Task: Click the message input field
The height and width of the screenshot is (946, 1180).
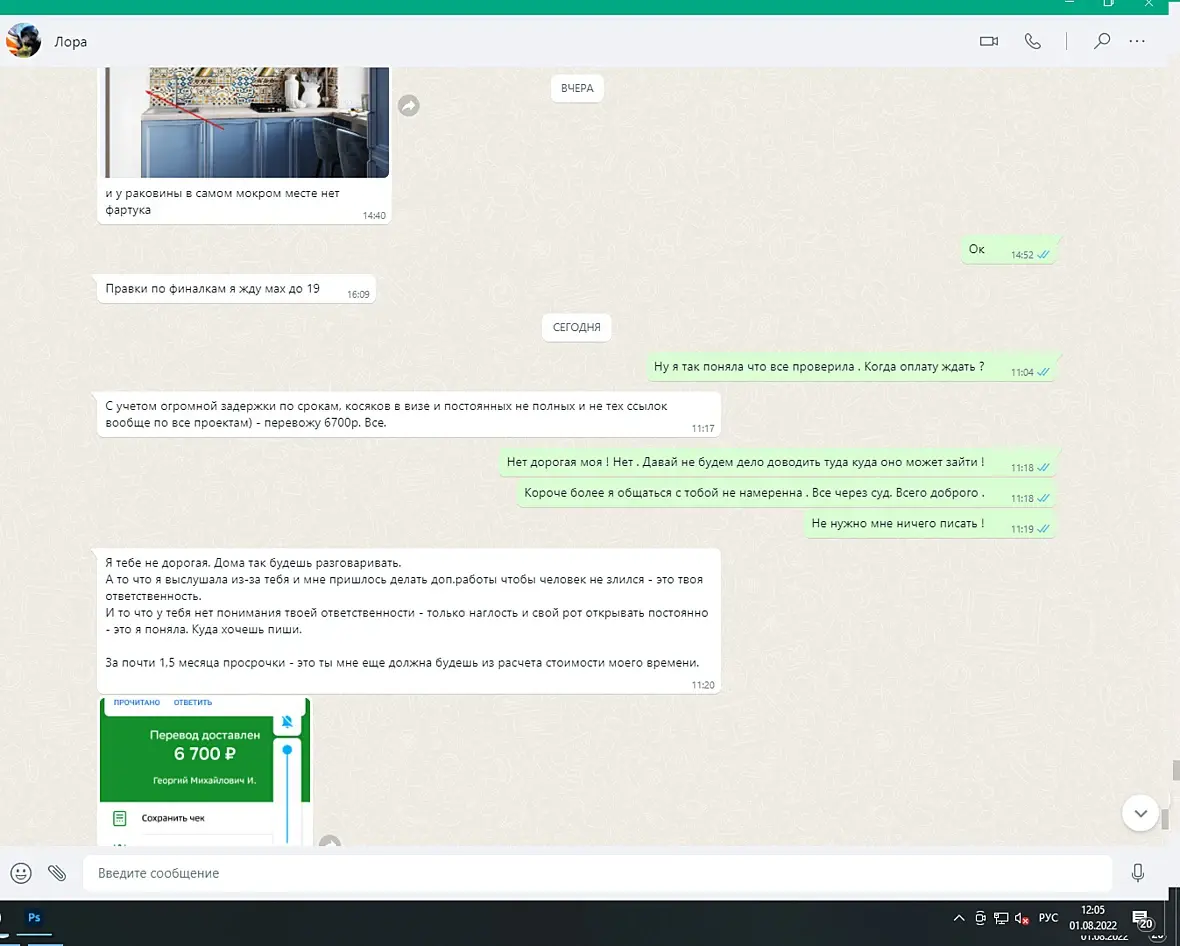Action: pos(598,873)
